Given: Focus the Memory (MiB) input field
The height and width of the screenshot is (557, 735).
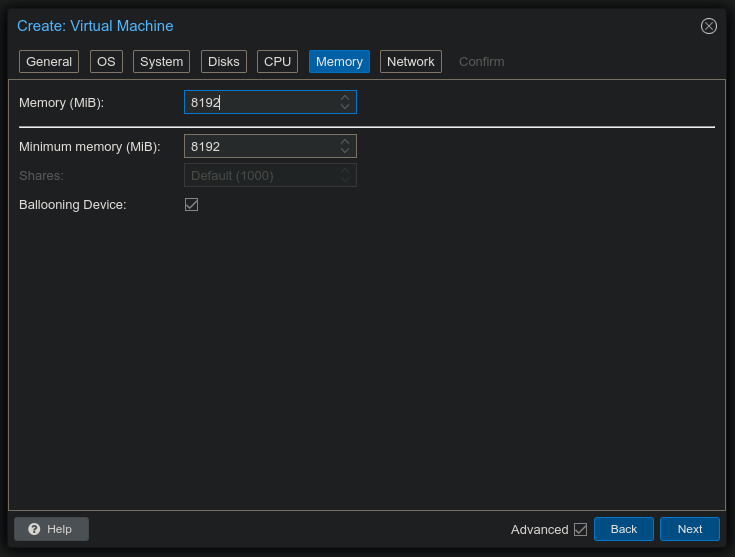Looking at the screenshot, I should point(260,102).
